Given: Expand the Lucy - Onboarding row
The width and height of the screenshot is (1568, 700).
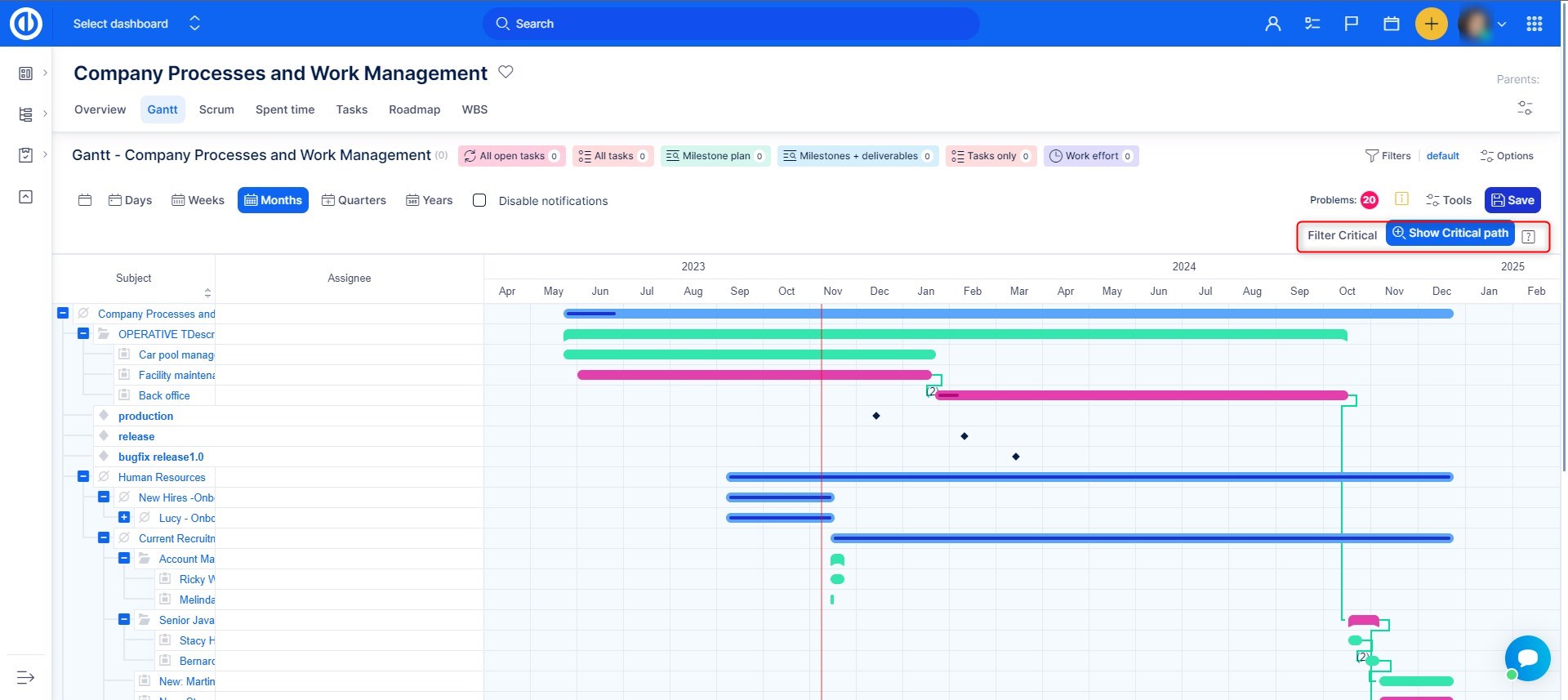Looking at the screenshot, I should click(x=124, y=517).
